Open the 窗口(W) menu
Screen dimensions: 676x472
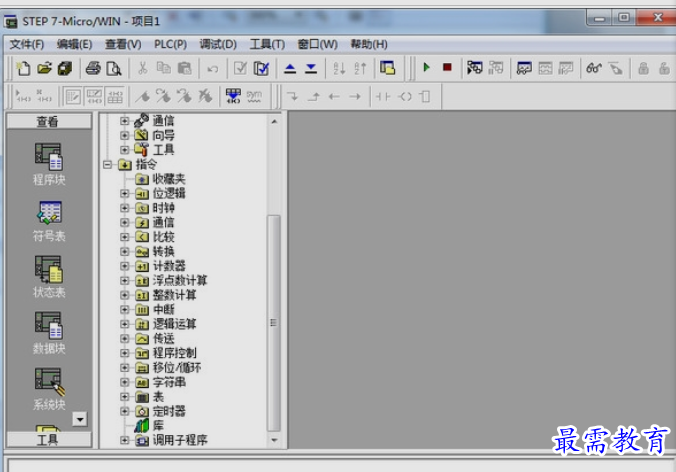click(x=318, y=44)
